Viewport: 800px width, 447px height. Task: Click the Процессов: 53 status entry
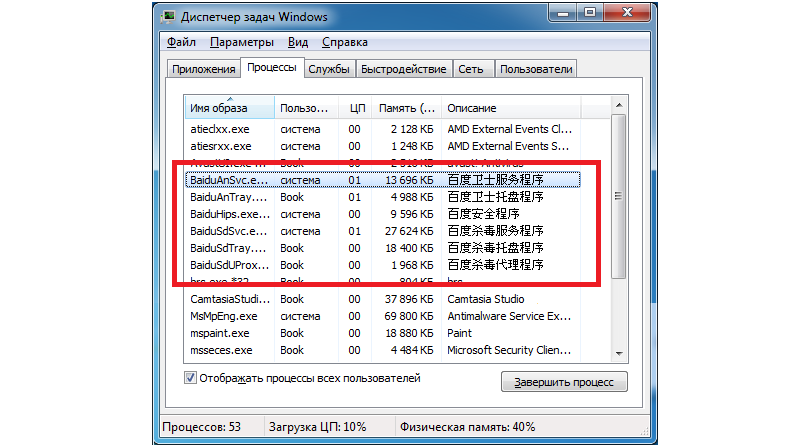coord(202,427)
